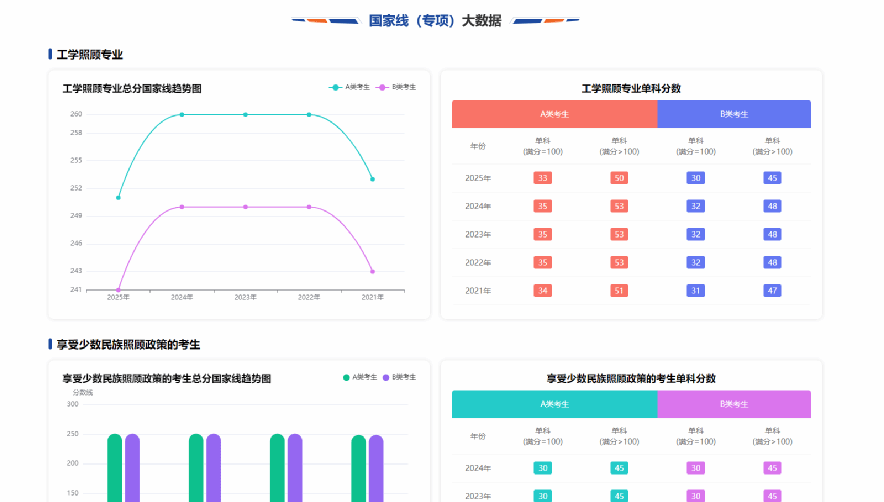Toggle A类考生 legend in the 工学照顾专业 line chart
Screen dimensions: 884x502
(x=350, y=88)
